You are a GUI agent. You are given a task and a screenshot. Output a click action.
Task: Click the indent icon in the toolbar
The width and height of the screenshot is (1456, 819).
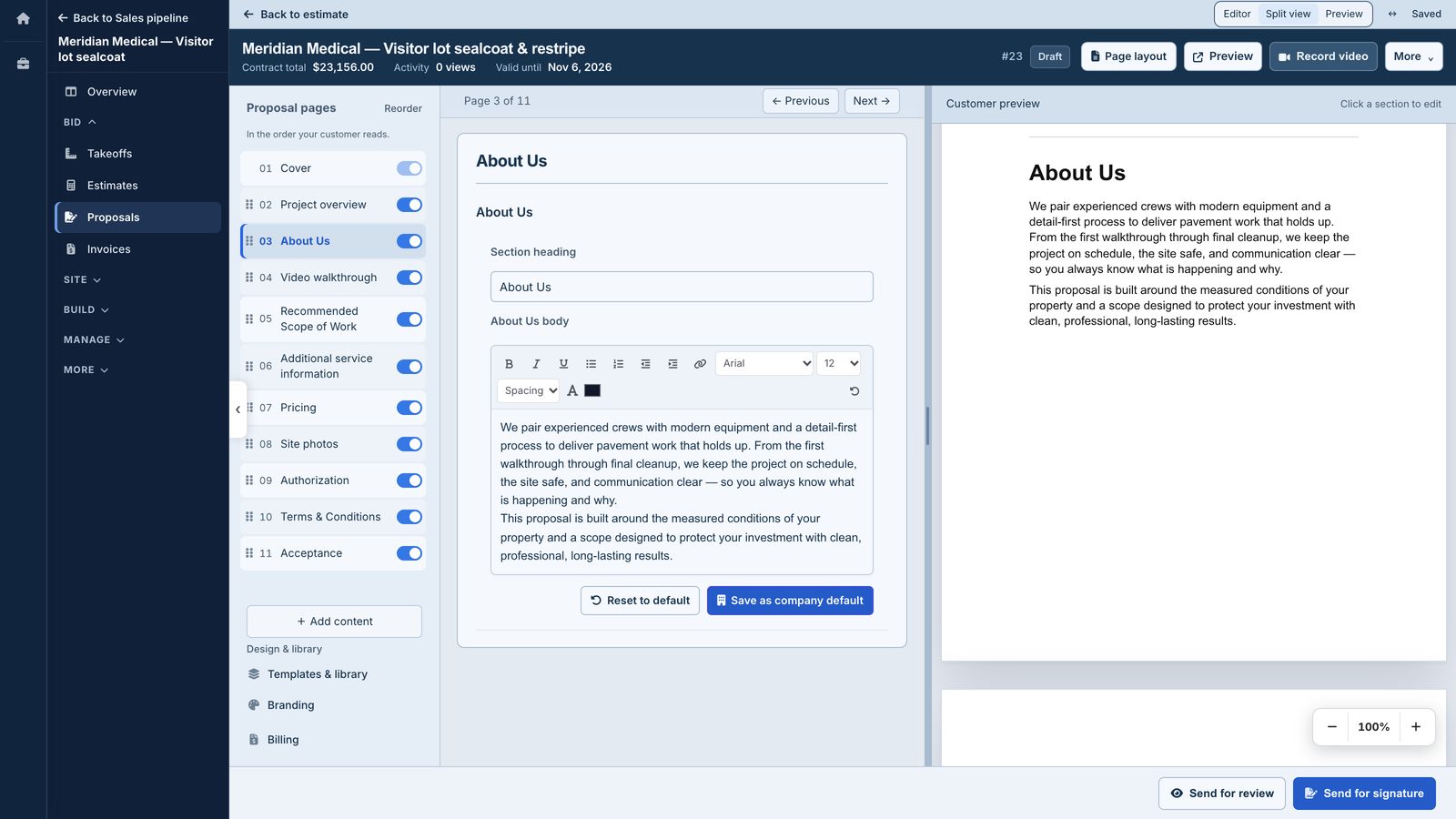point(672,364)
